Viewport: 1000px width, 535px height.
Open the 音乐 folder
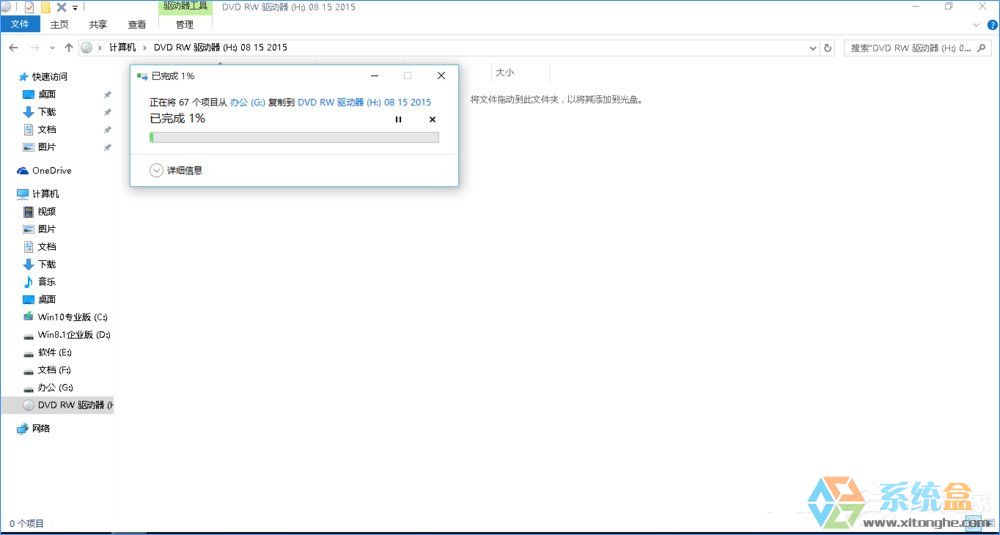(x=47, y=282)
